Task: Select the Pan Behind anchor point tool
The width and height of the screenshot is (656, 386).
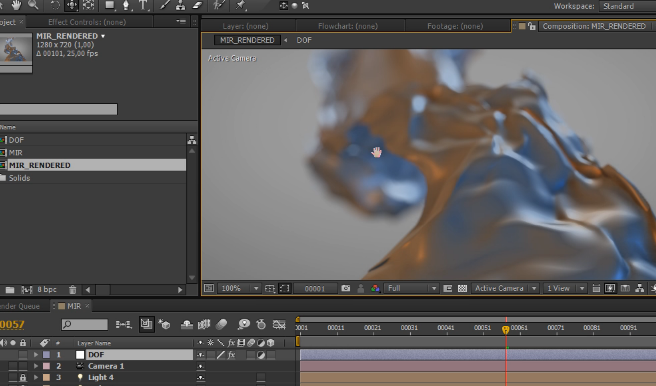Action: tap(89, 5)
